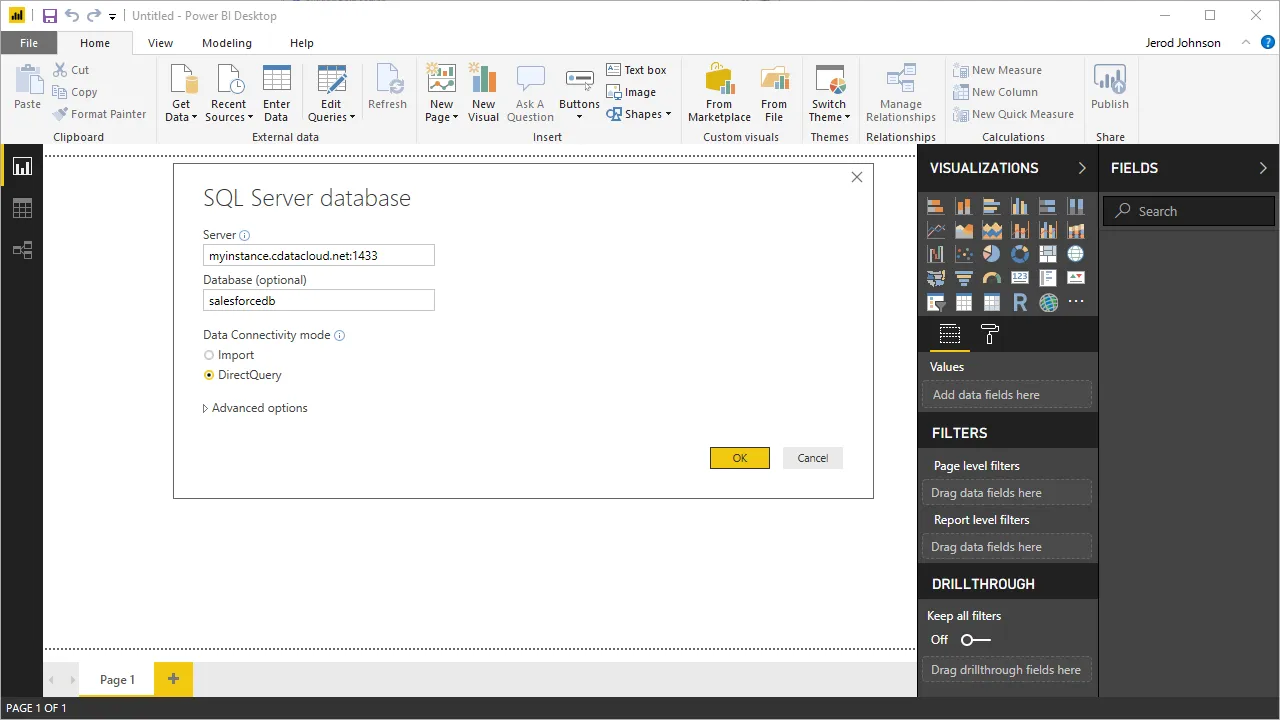Open the Get Data dropdown
Viewport: 1280px width, 720px height.
point(181,90)
